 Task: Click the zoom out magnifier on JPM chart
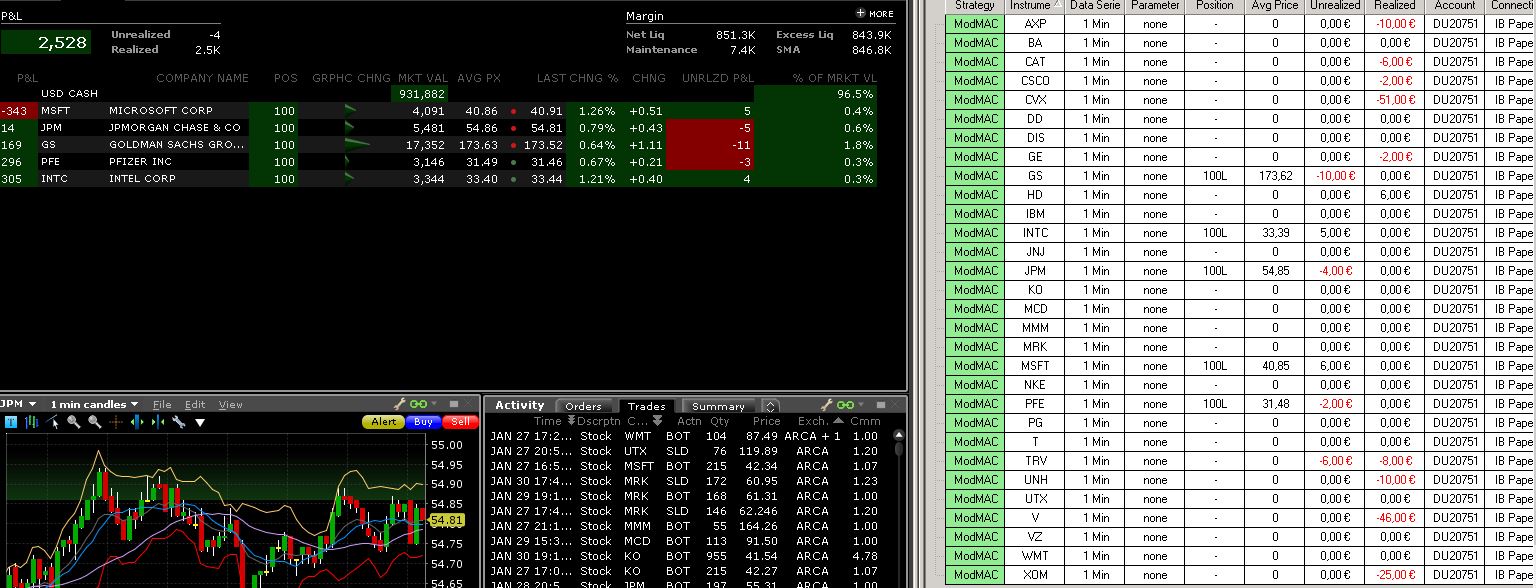(x=95, y=422)
